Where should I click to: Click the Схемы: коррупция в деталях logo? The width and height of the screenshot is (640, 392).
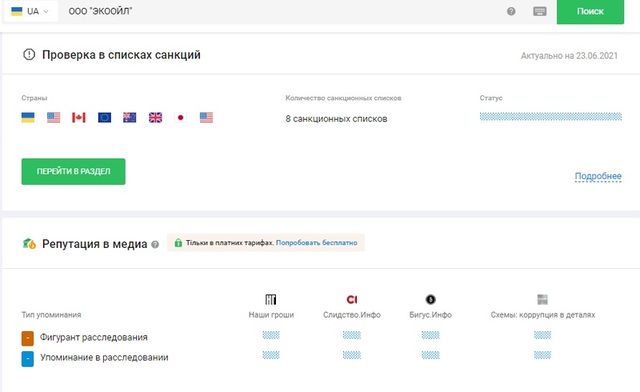542,299
